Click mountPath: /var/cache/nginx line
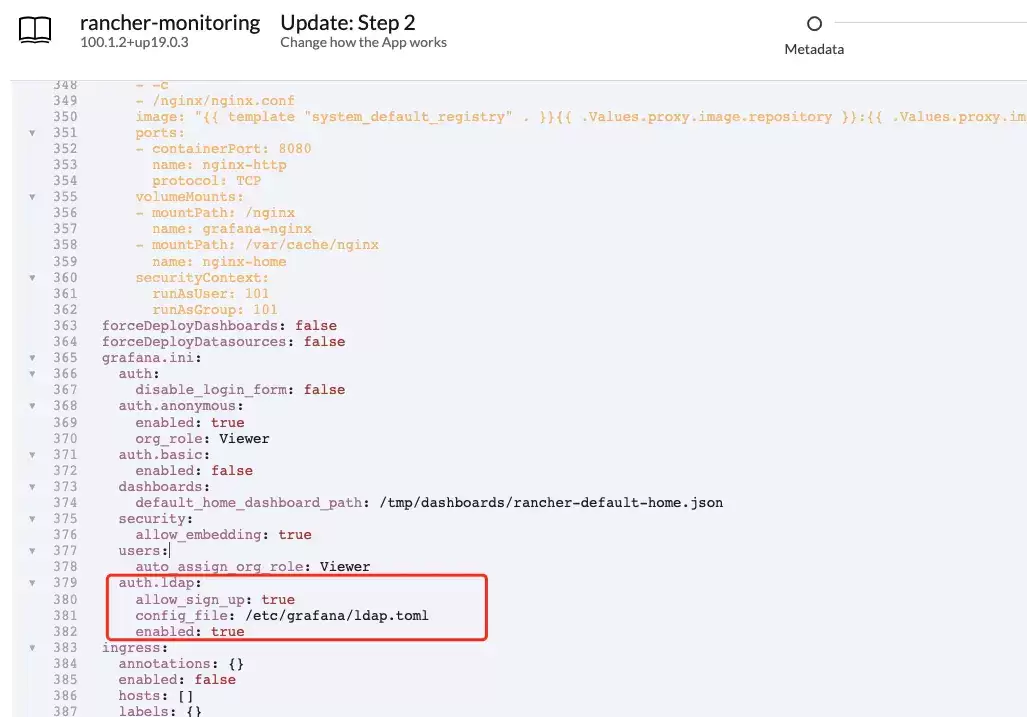The image size is (1027, 717). pyautogui.click(x=257, y=244)
